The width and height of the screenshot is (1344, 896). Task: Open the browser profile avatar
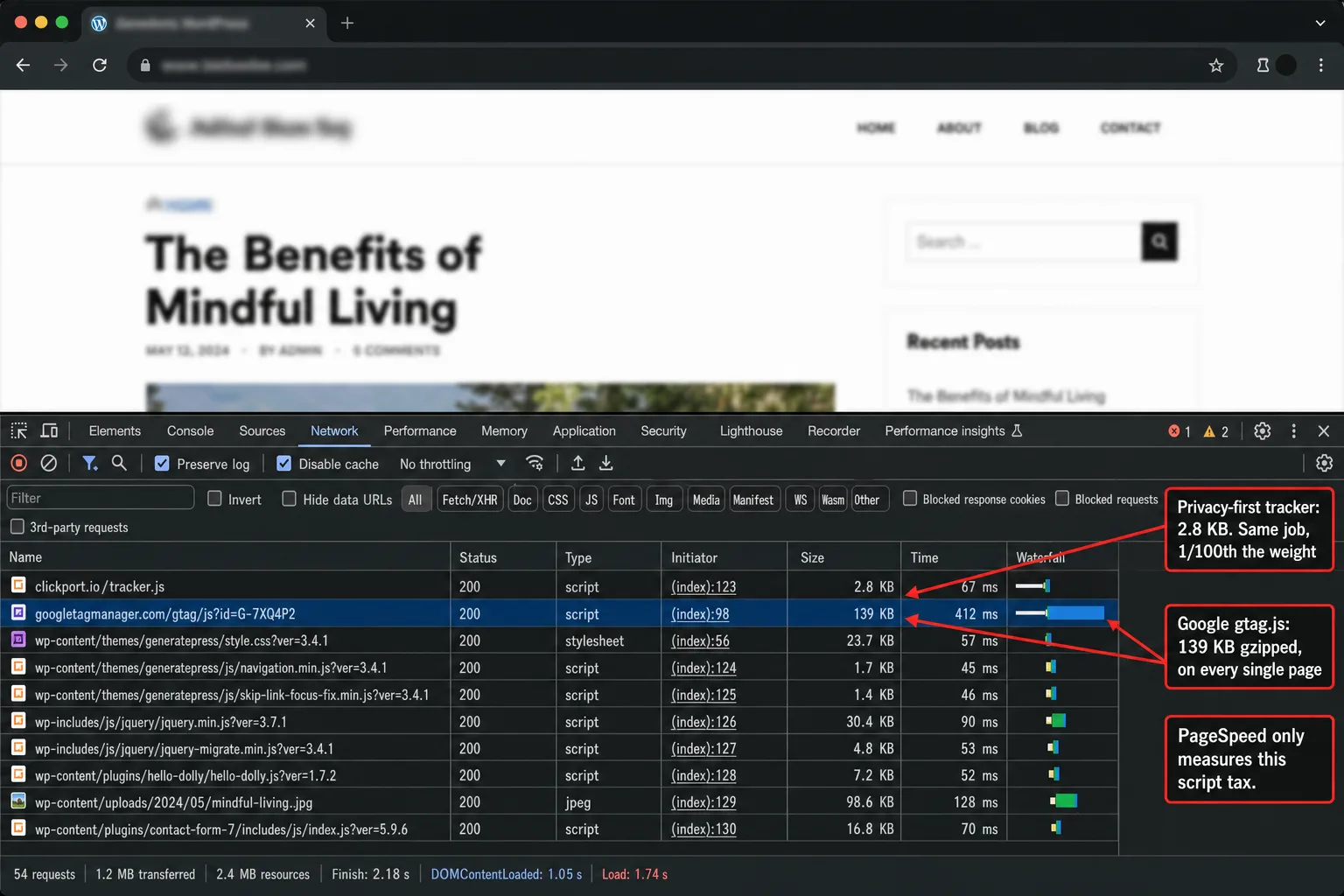coord(1286,65)
